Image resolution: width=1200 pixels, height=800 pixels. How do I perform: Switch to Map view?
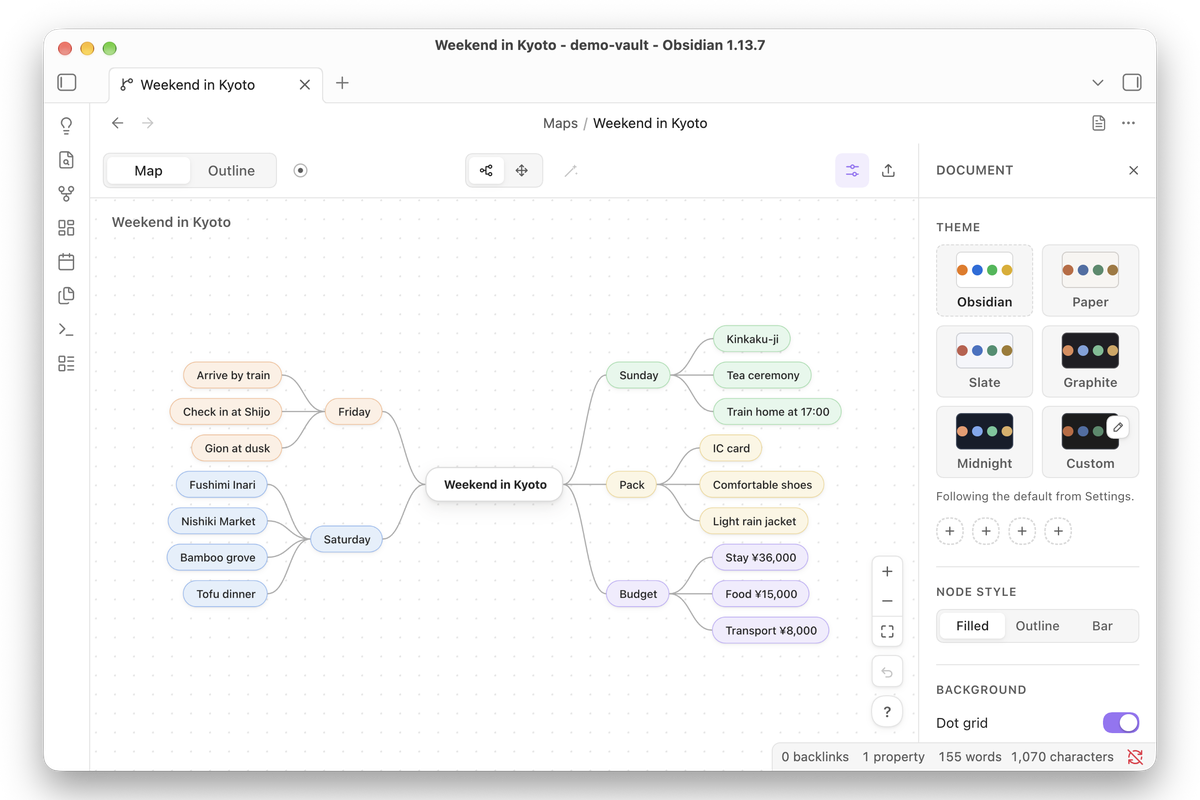(x=148, y=171)
